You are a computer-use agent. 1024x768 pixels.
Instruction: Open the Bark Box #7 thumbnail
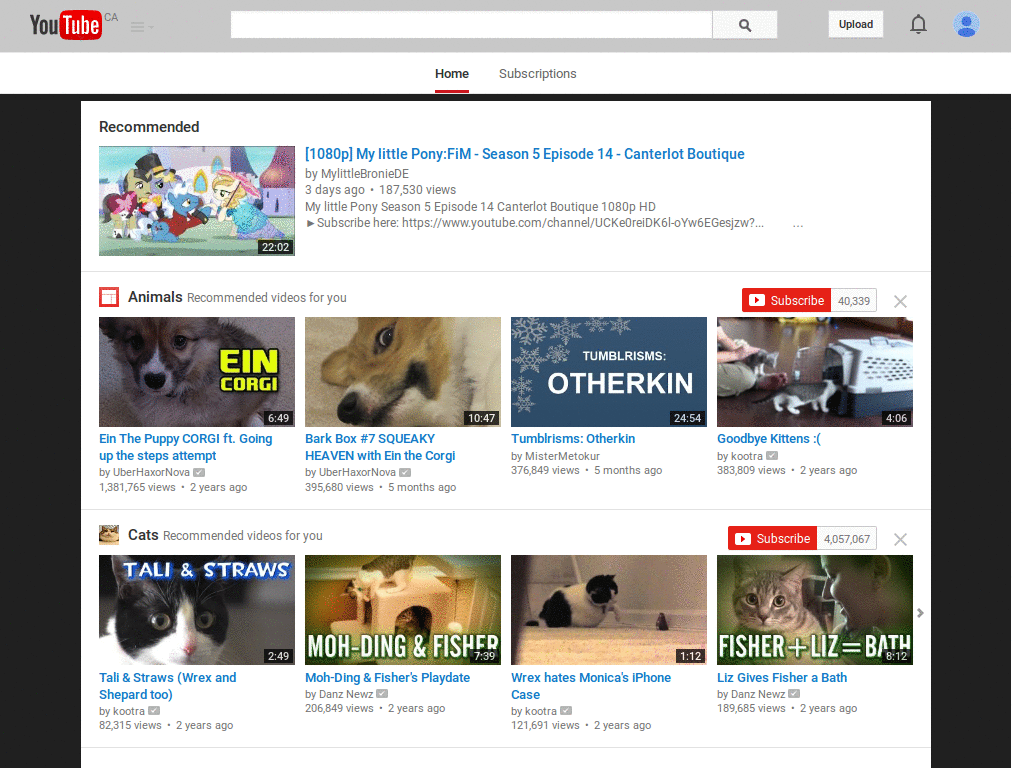[402, 372]
